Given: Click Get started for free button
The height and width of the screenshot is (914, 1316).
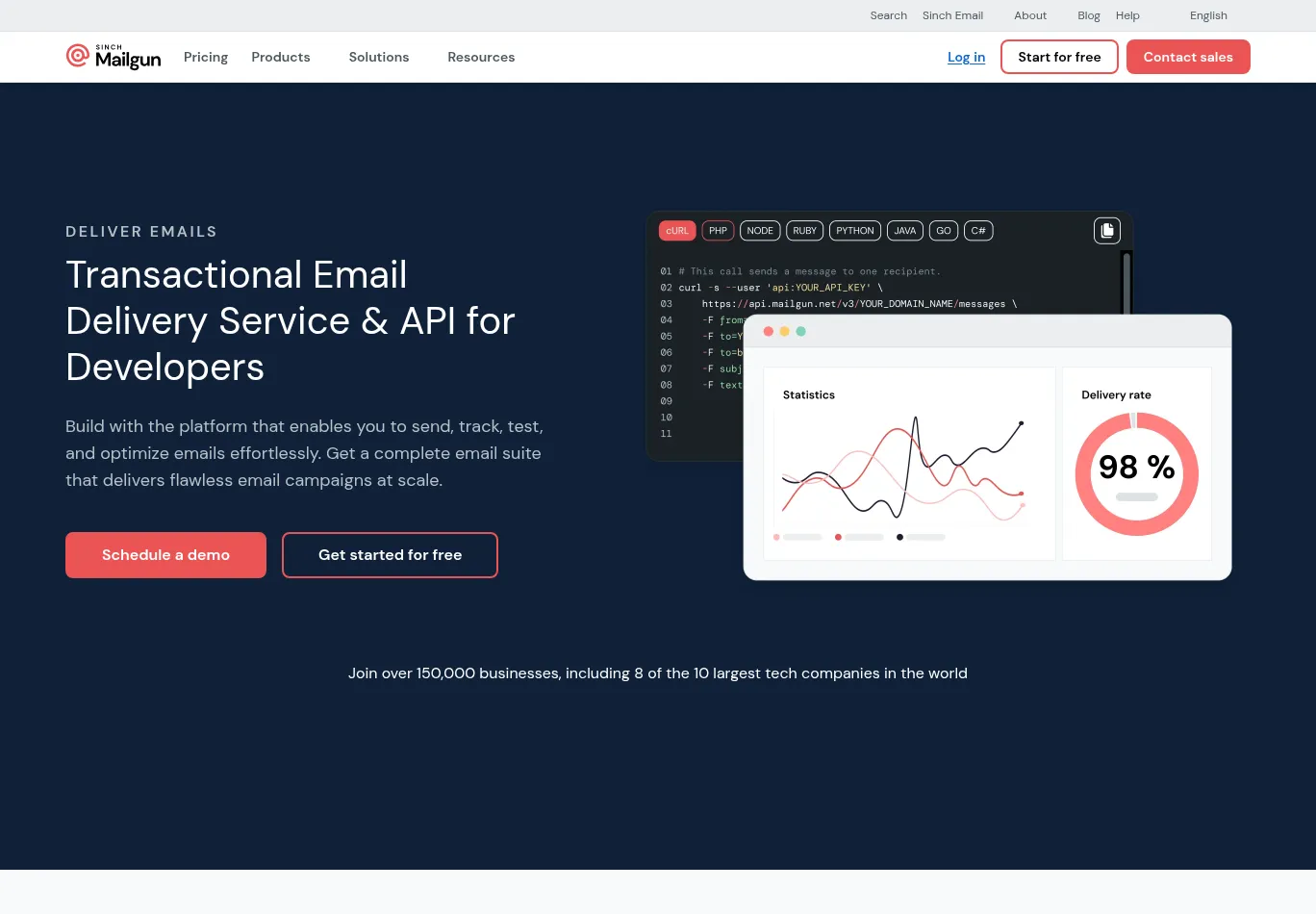Looking at the screenshot, I should click(390, 555).
